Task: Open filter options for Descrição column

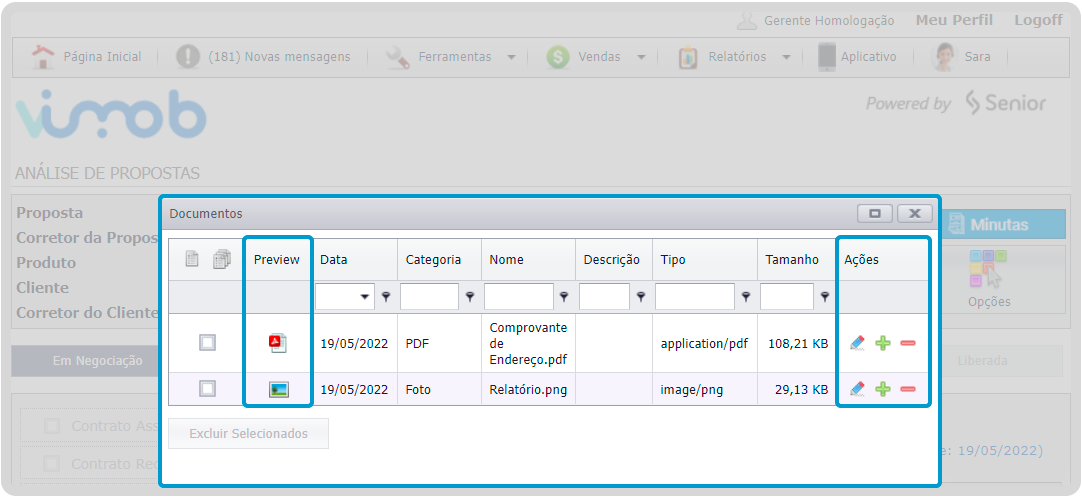Action: tap(641, 297)
